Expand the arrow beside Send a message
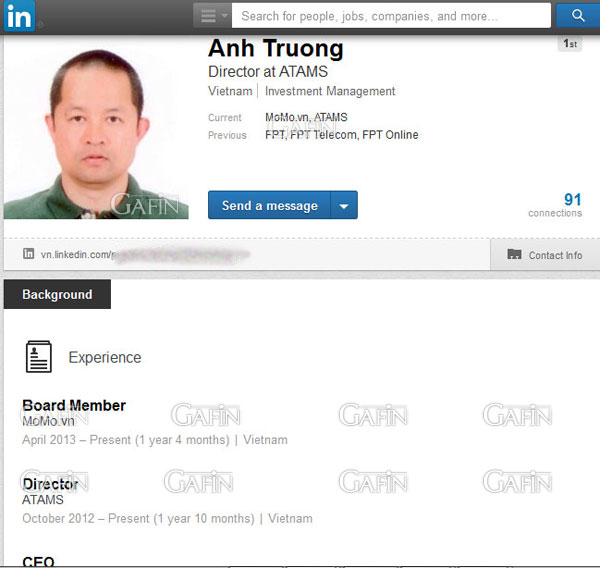This screenshot has width=600, height=568. point(343,206)
